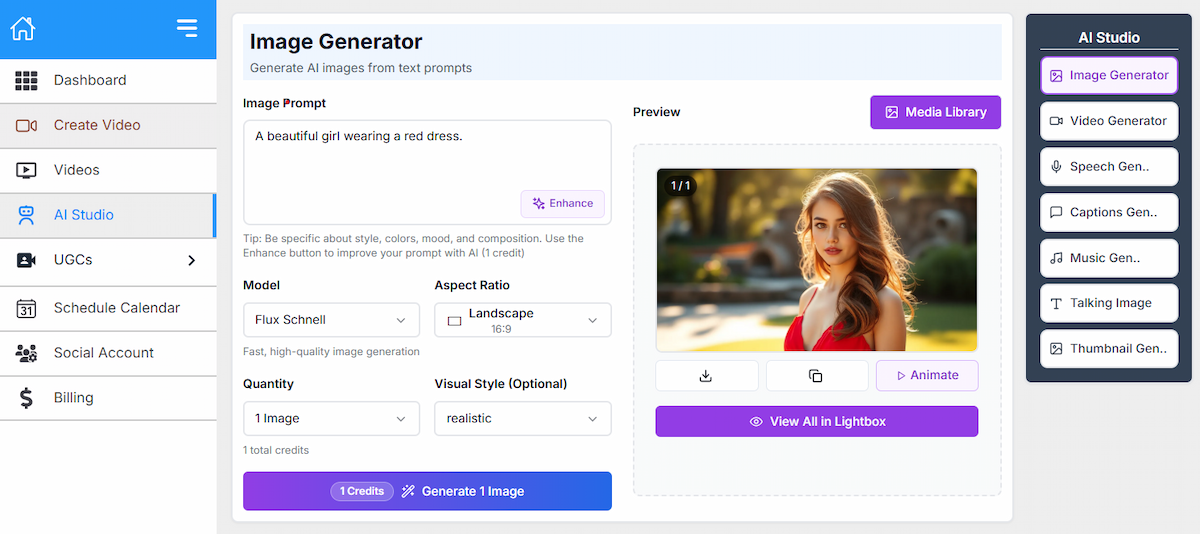Go to Create Video in the sidebar
Image resolution: width=1200 pixels, height=534 pixels.
coord(108,125)
